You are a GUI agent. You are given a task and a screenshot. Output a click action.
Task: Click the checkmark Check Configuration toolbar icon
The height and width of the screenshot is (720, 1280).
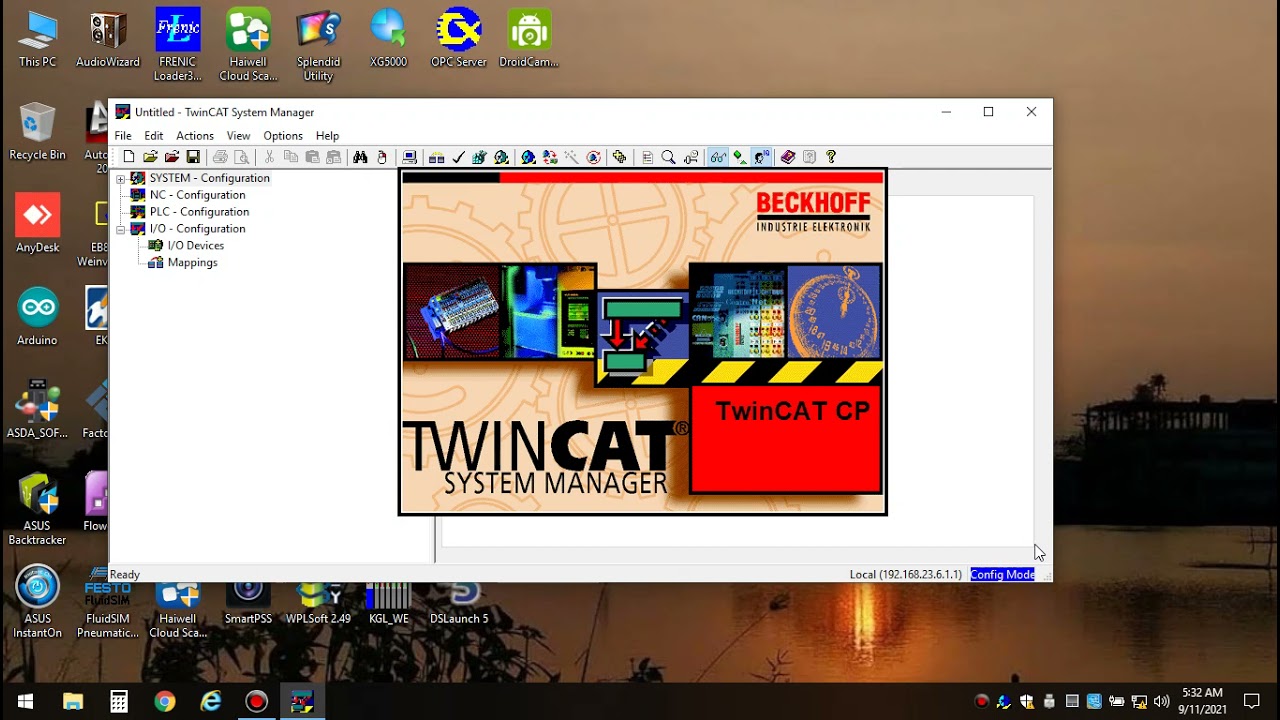tap(458, 157)
